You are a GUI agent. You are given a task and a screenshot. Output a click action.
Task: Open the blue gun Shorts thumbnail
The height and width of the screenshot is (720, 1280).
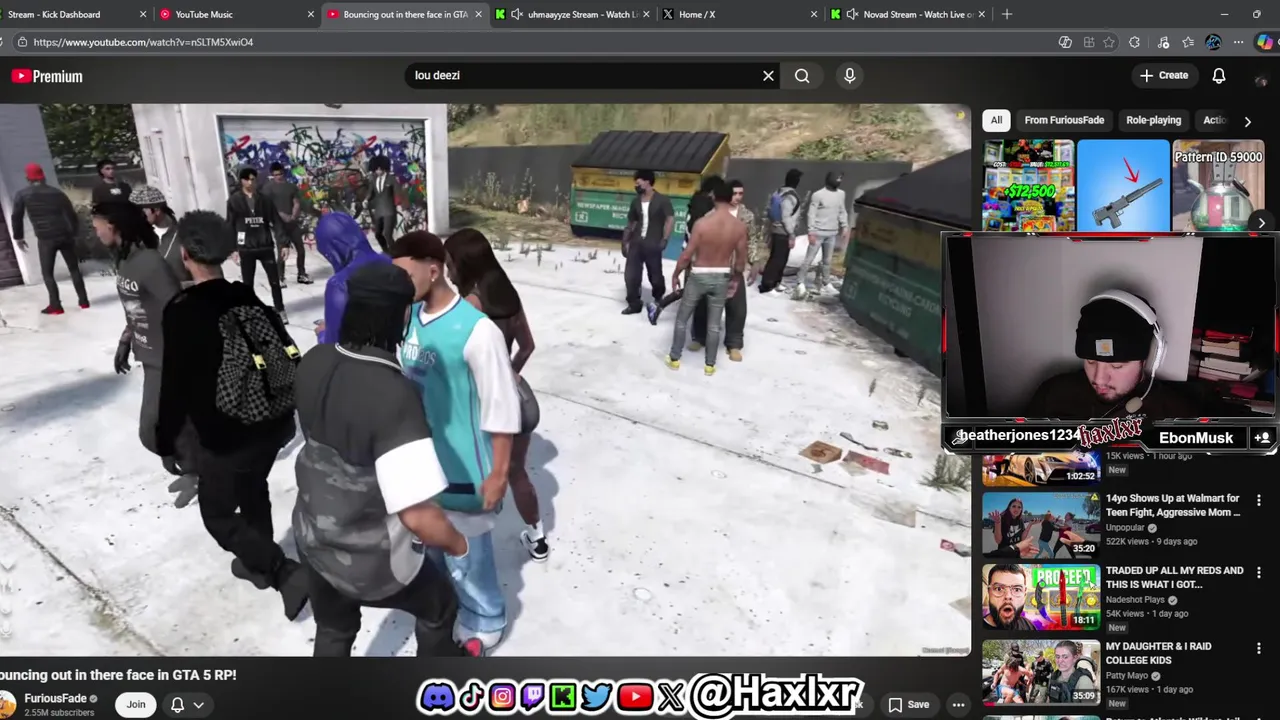[x=1123, y=186]
